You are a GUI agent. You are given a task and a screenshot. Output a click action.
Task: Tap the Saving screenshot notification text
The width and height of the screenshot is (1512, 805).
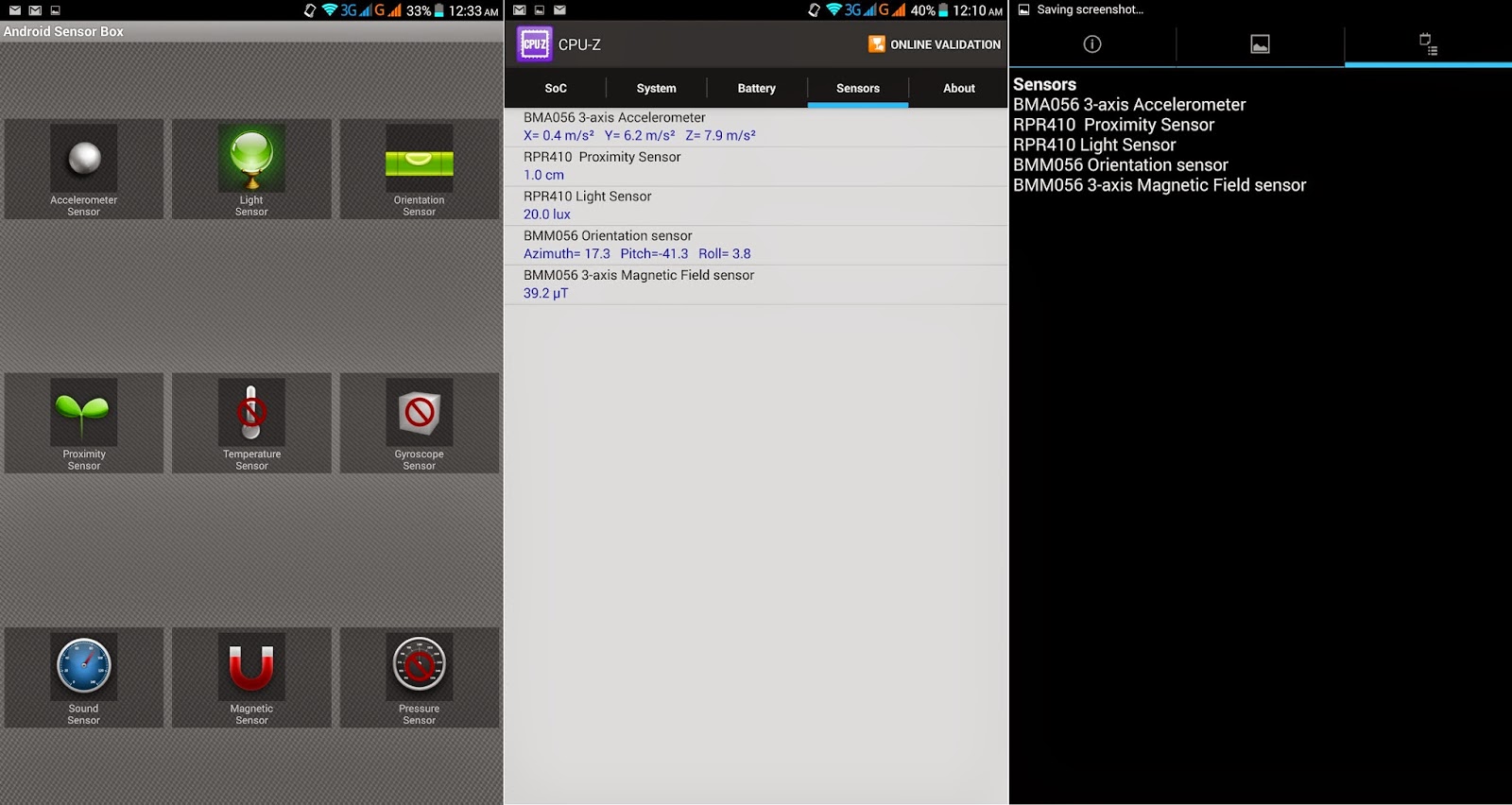[1091, 9]
